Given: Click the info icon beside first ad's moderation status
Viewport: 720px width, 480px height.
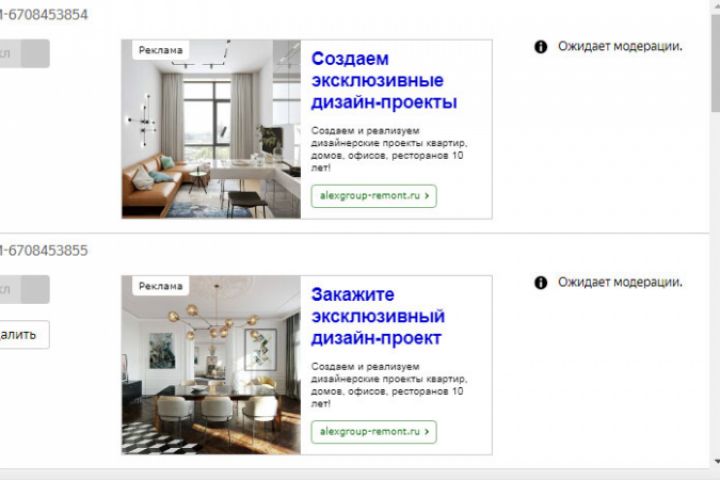Looking at the screenshot, I should coord(540,46).
